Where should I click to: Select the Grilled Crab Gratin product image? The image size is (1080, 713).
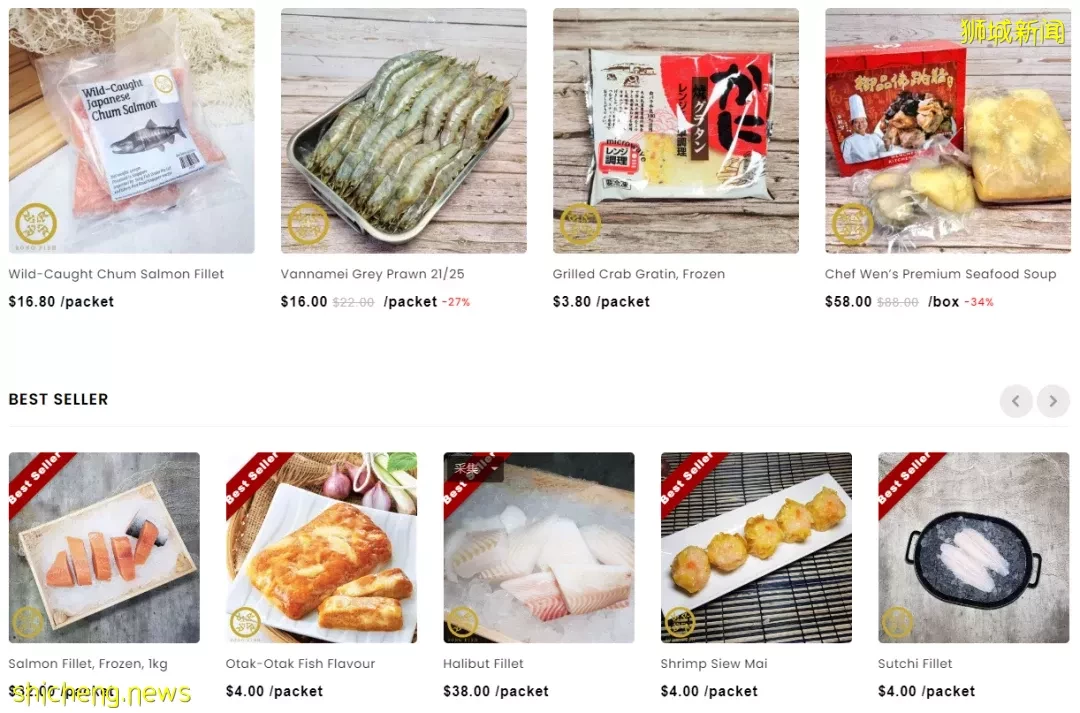676,131
